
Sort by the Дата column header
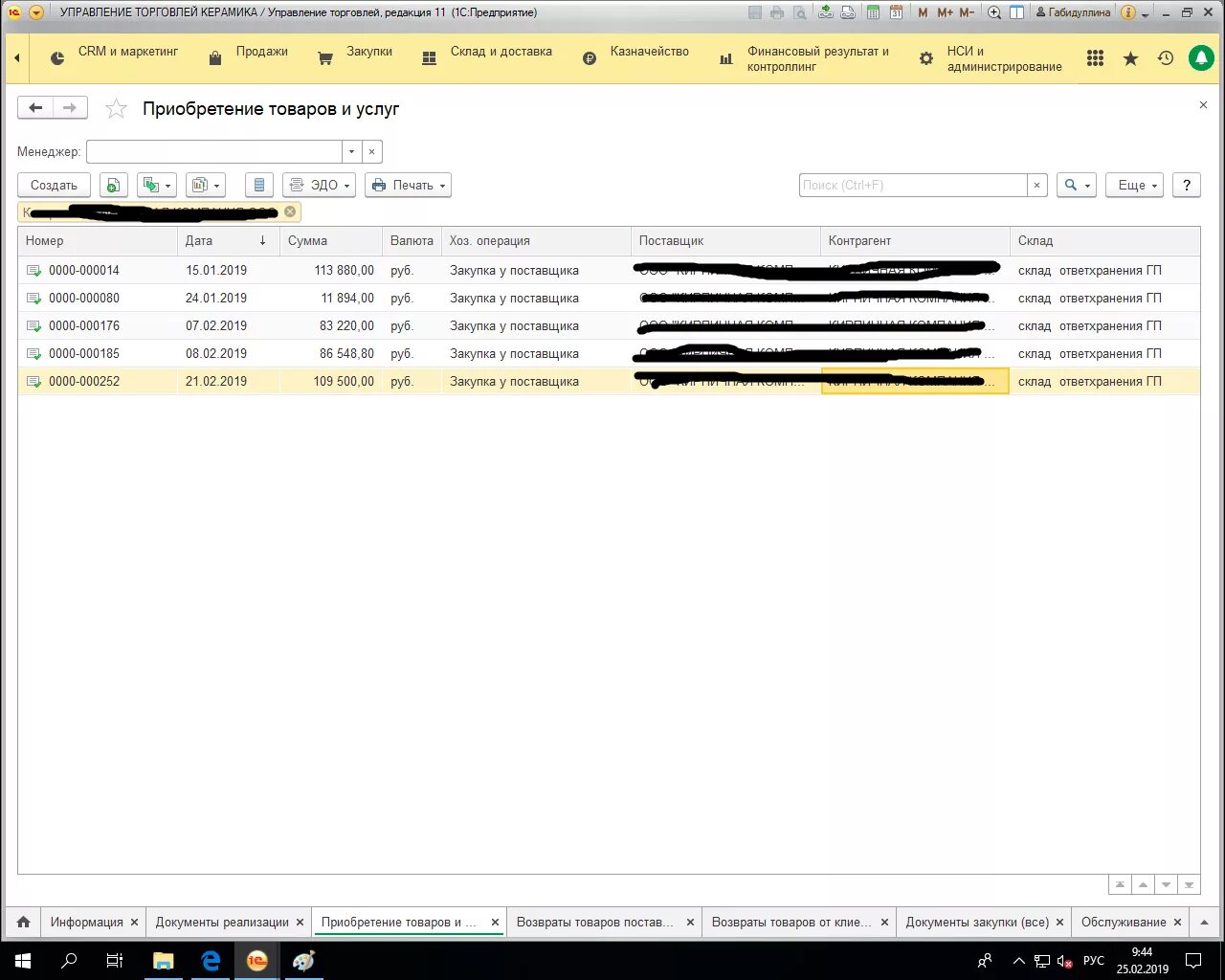coord(228,240)
